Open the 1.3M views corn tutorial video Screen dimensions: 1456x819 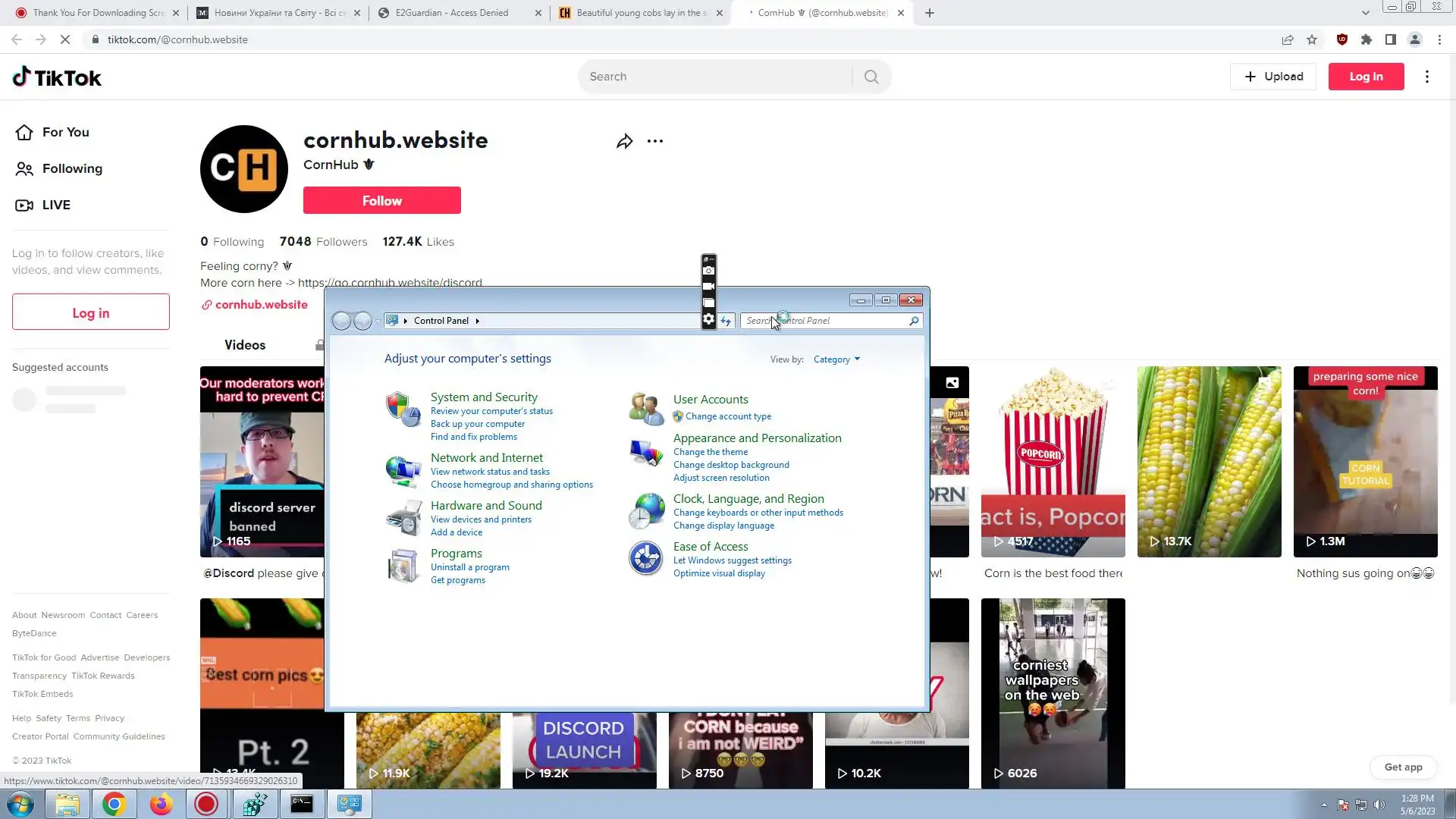tap(1365, 461)
